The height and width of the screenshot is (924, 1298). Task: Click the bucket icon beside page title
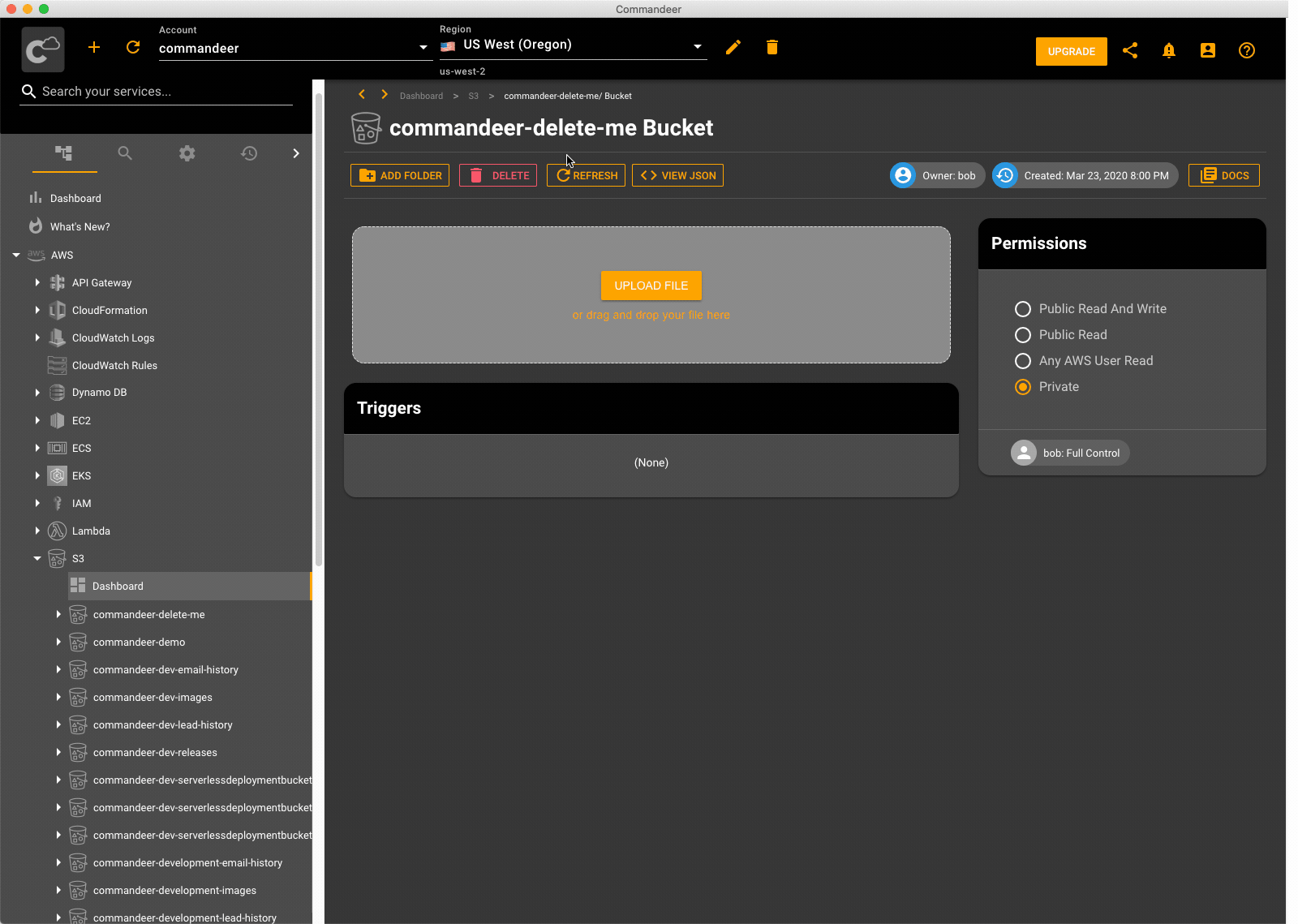pyautogui.click(x=366, y=128)
